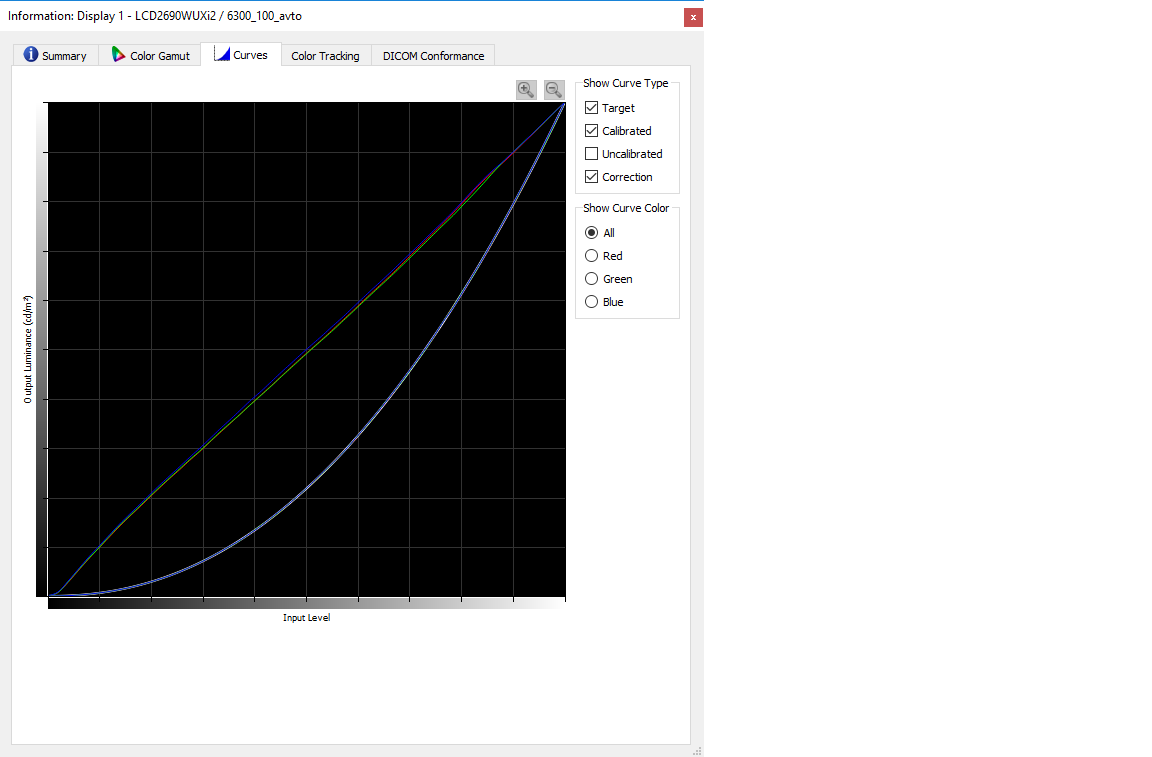
Task: Select the Blue curve color option
Action: 591,302
